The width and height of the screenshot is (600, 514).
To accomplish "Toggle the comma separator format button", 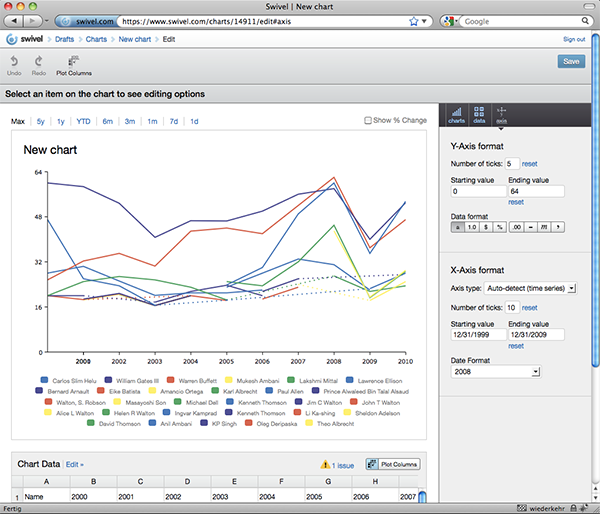I will [558, 227].
